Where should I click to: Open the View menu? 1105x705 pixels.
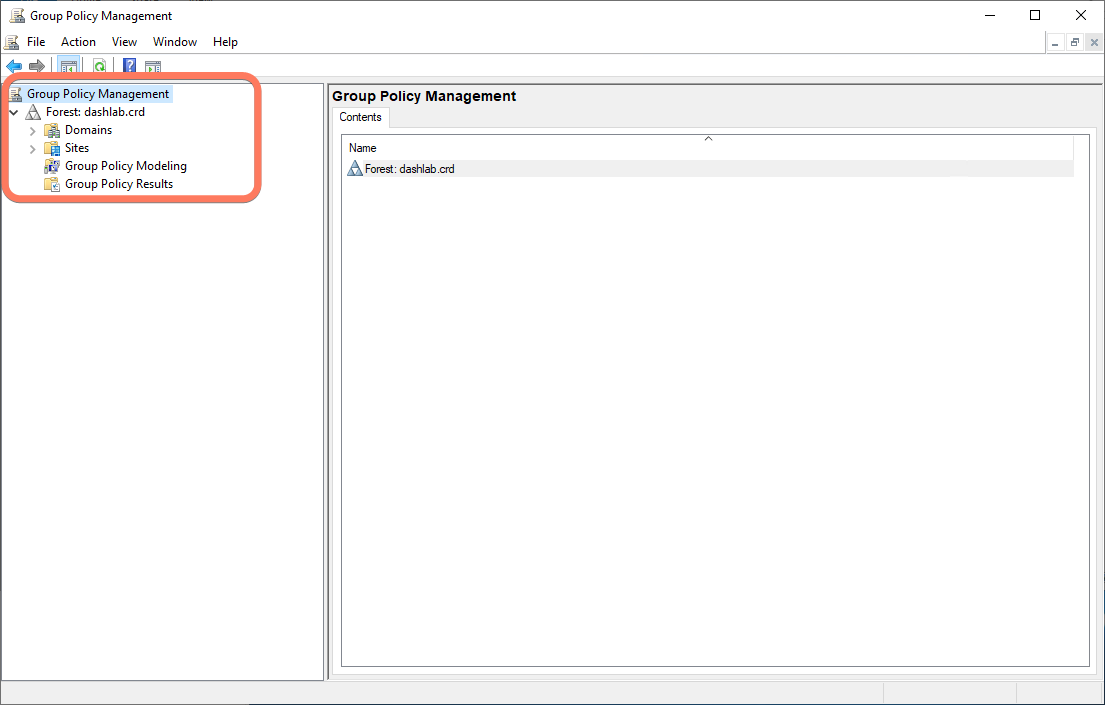click(124, 42)
